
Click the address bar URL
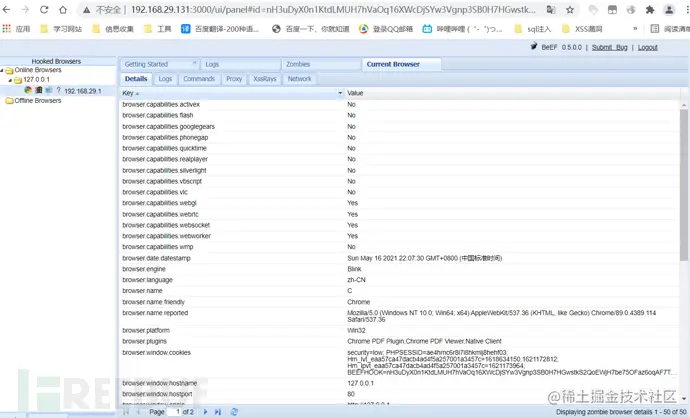[333, 10]
